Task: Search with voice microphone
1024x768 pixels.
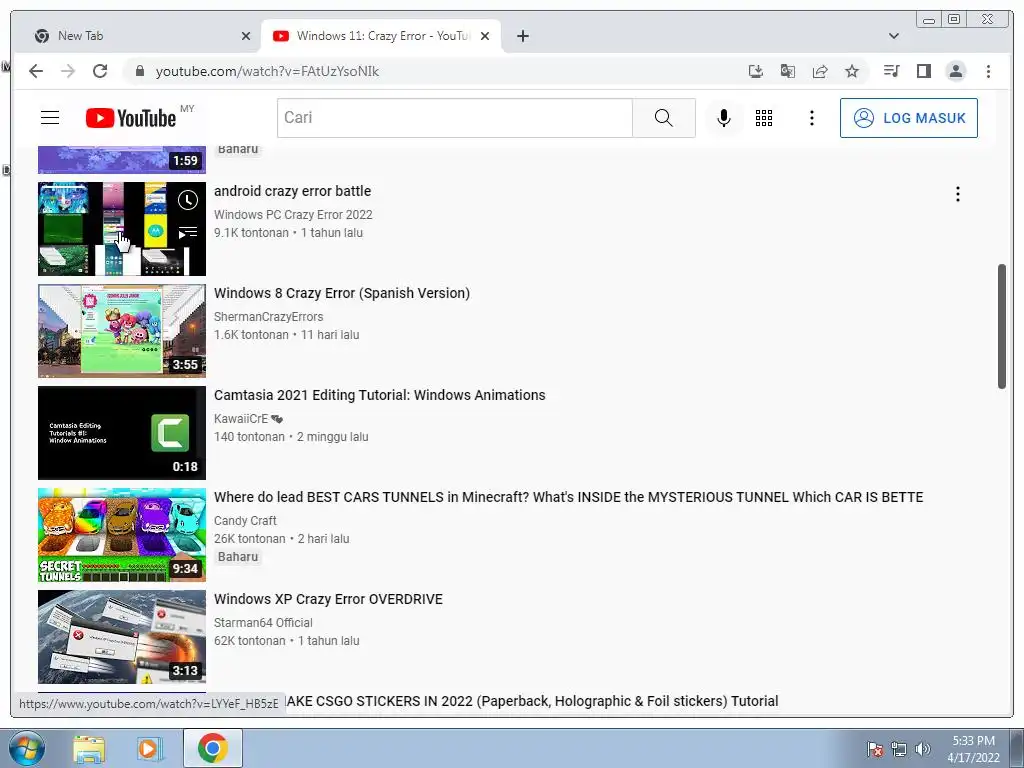Action: pyautogui.click(x=724, y=118)
